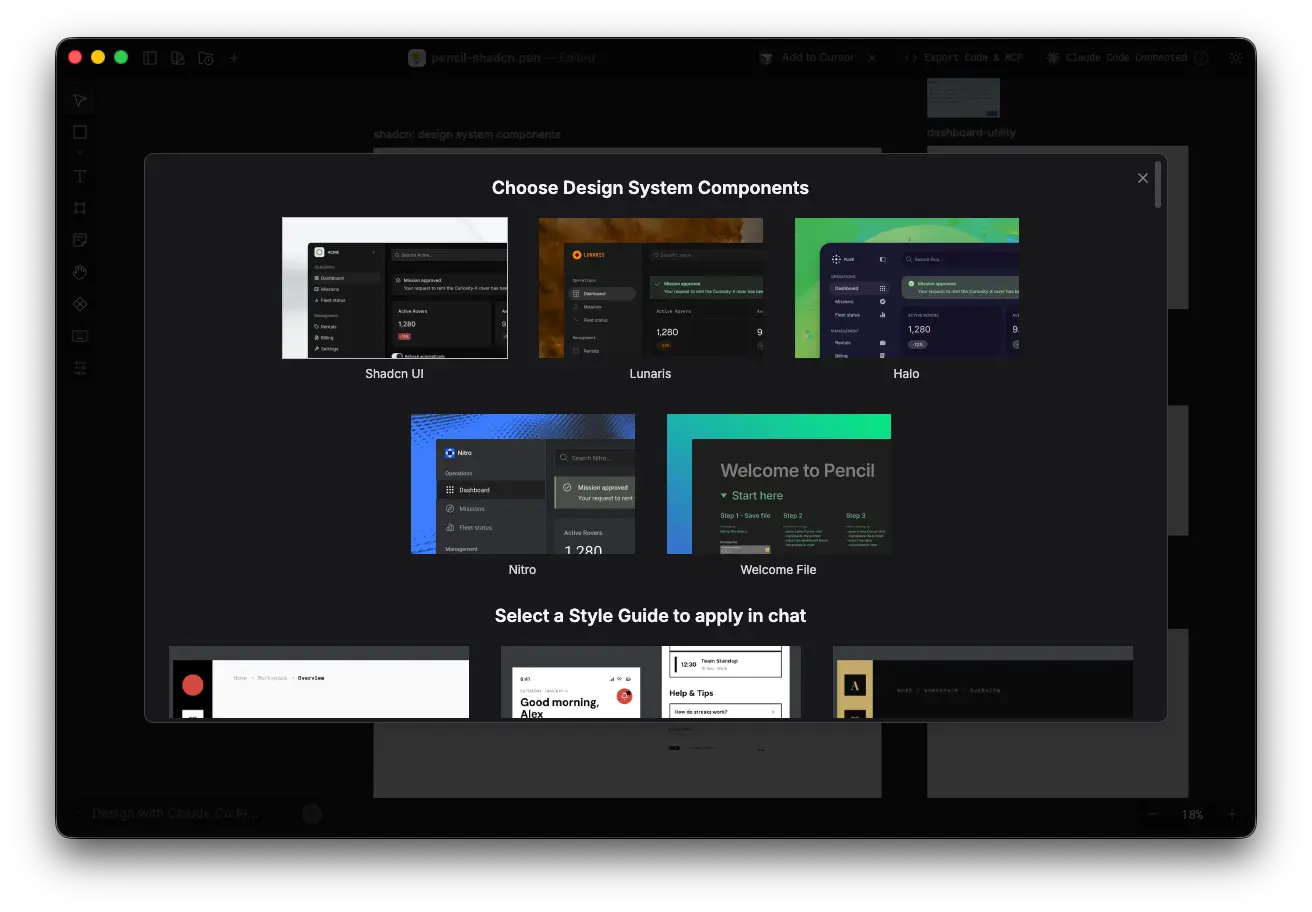Open the recent files folder icon

pos(206,58)
